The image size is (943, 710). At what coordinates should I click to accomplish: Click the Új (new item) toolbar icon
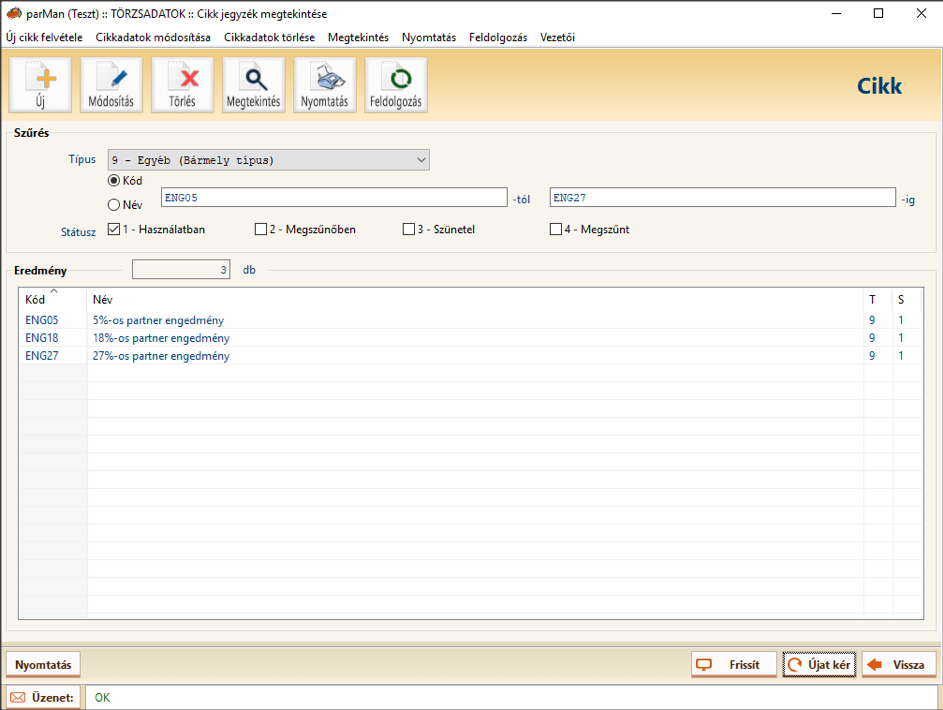pos(40,85)
